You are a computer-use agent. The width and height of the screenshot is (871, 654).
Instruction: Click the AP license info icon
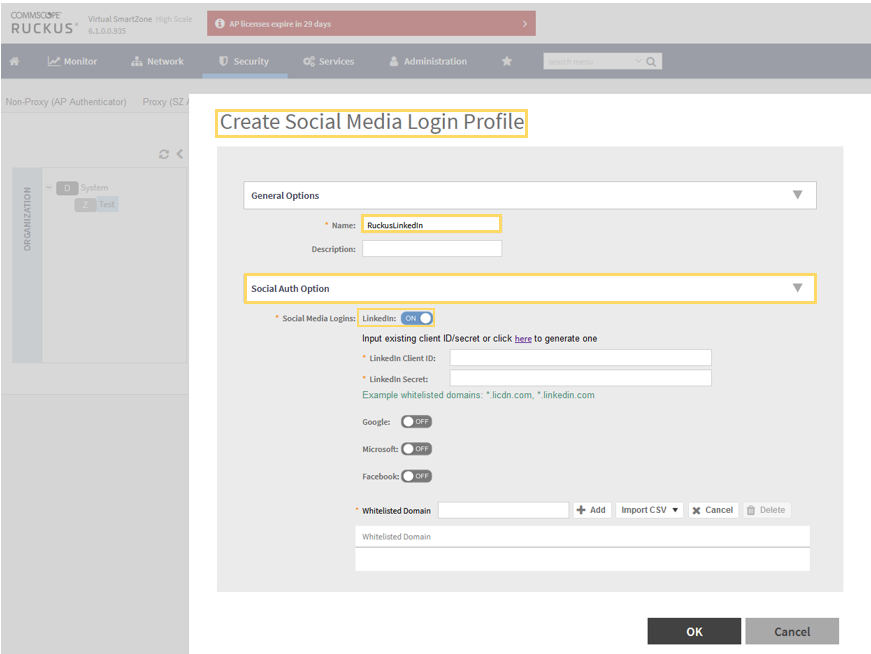click(220, 23)
